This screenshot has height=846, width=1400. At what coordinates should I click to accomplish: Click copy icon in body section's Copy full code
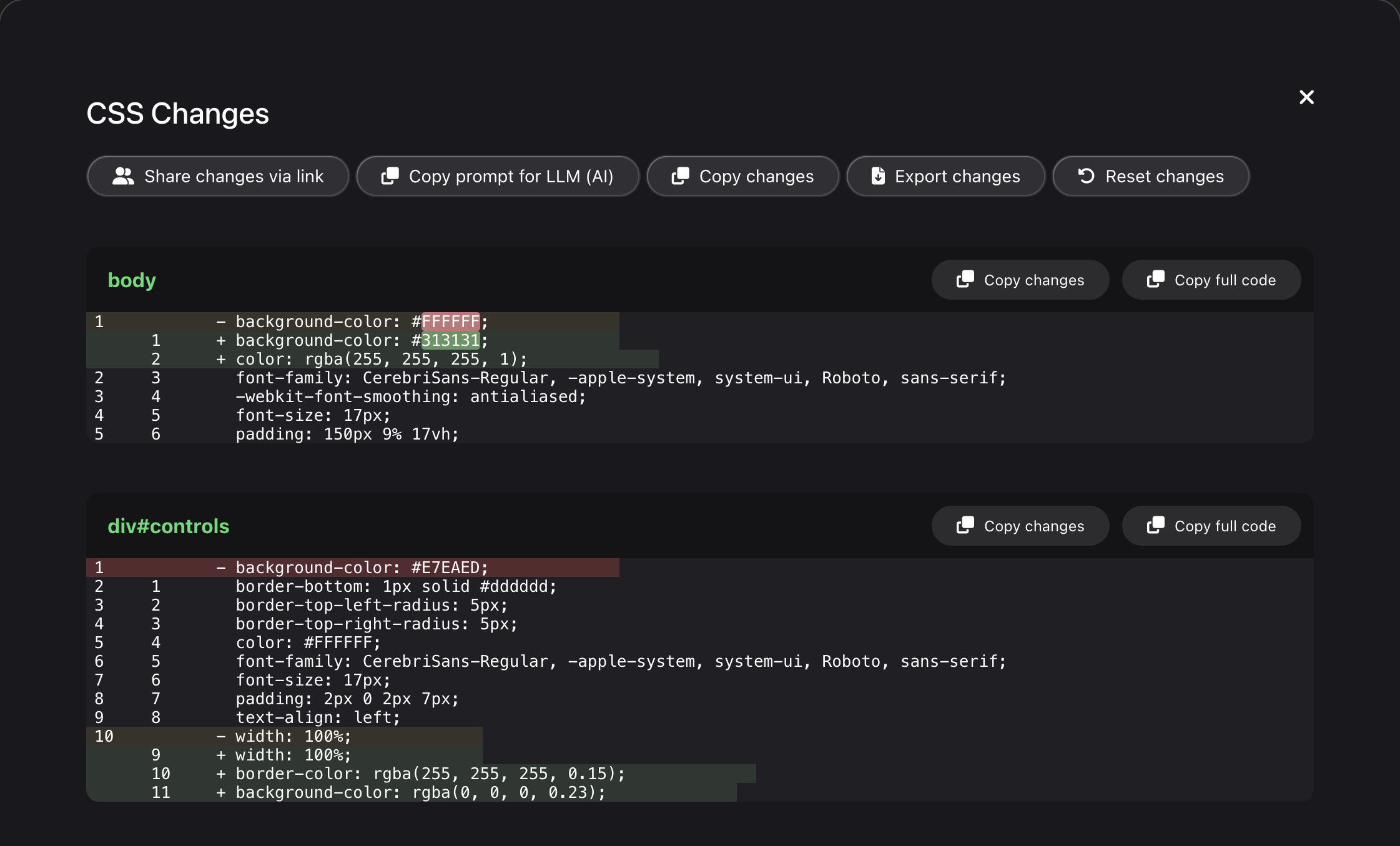[1155, 280]
